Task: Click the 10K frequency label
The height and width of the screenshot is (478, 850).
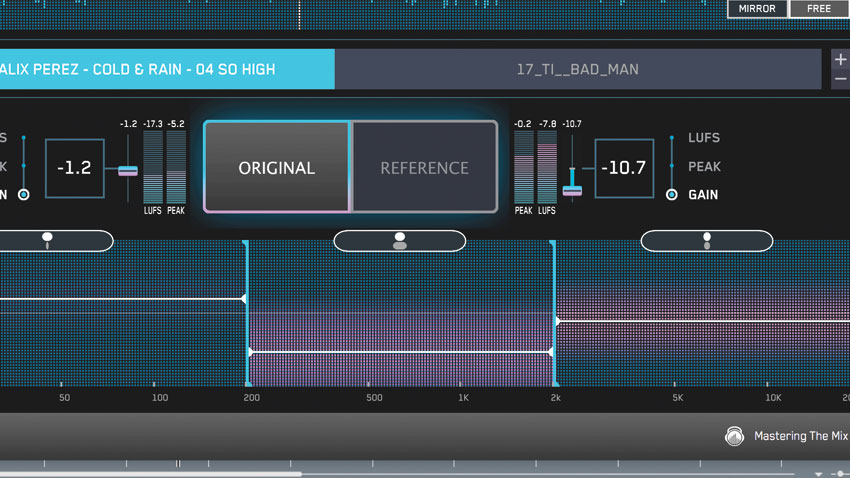Action: tap(773, 398)
